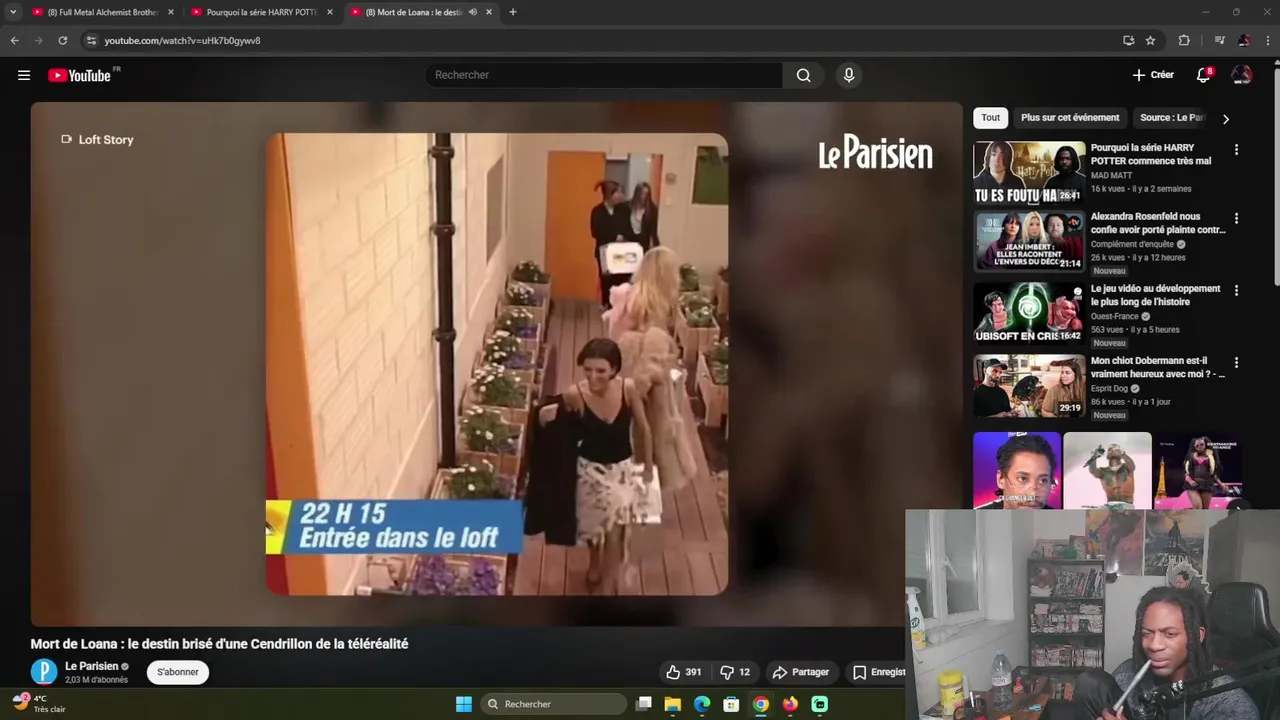Open the MAD MATT channel name
Image resolution: width=1280 pixels, height=720 pixels.
[x=1111, y=175]
